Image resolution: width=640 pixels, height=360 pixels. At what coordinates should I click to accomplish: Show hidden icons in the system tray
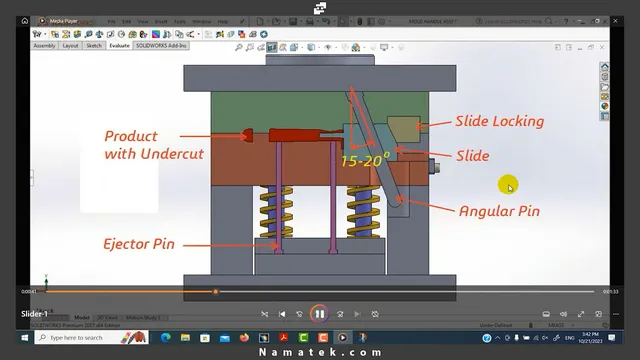(498, 338)
